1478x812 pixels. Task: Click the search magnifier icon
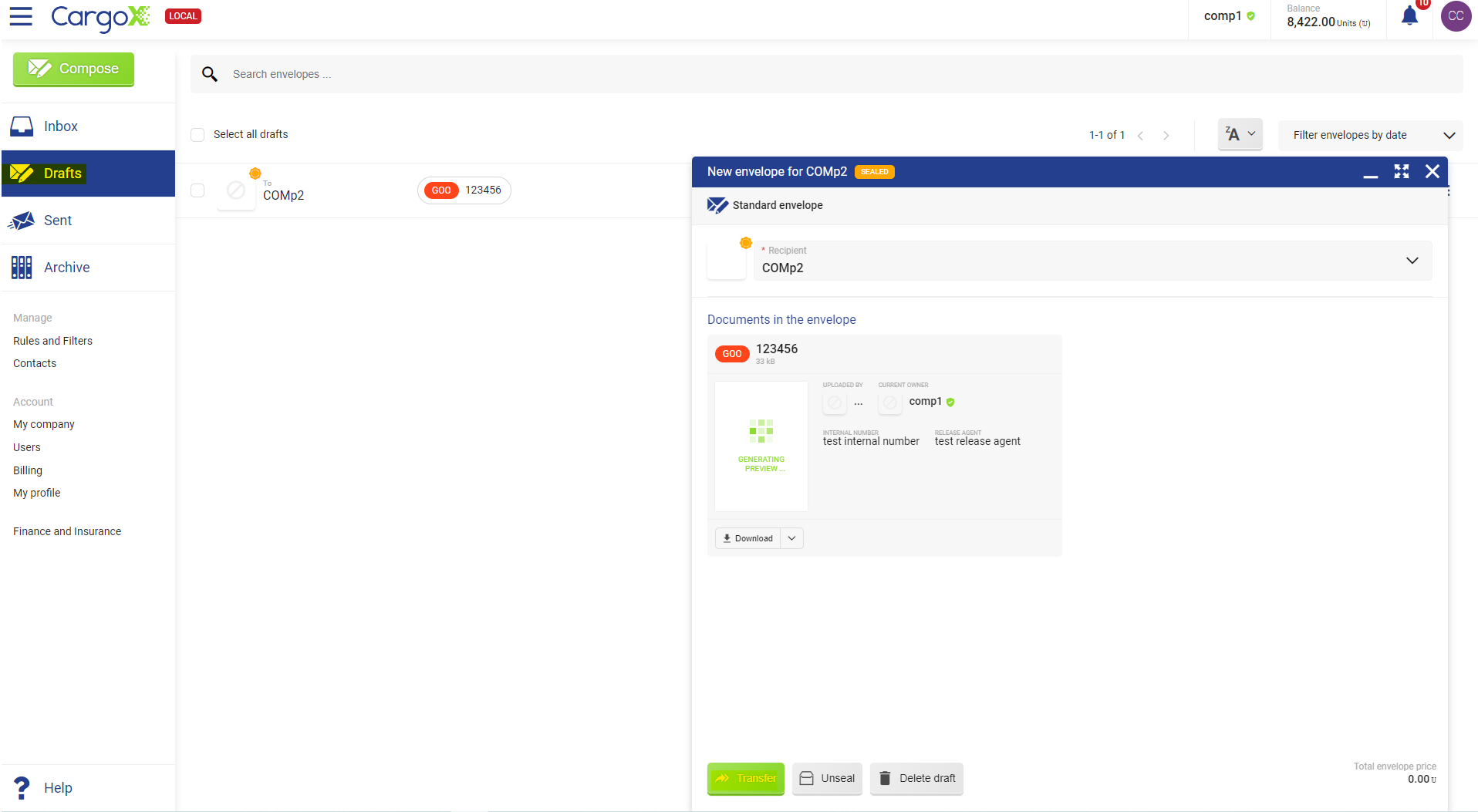209,74
